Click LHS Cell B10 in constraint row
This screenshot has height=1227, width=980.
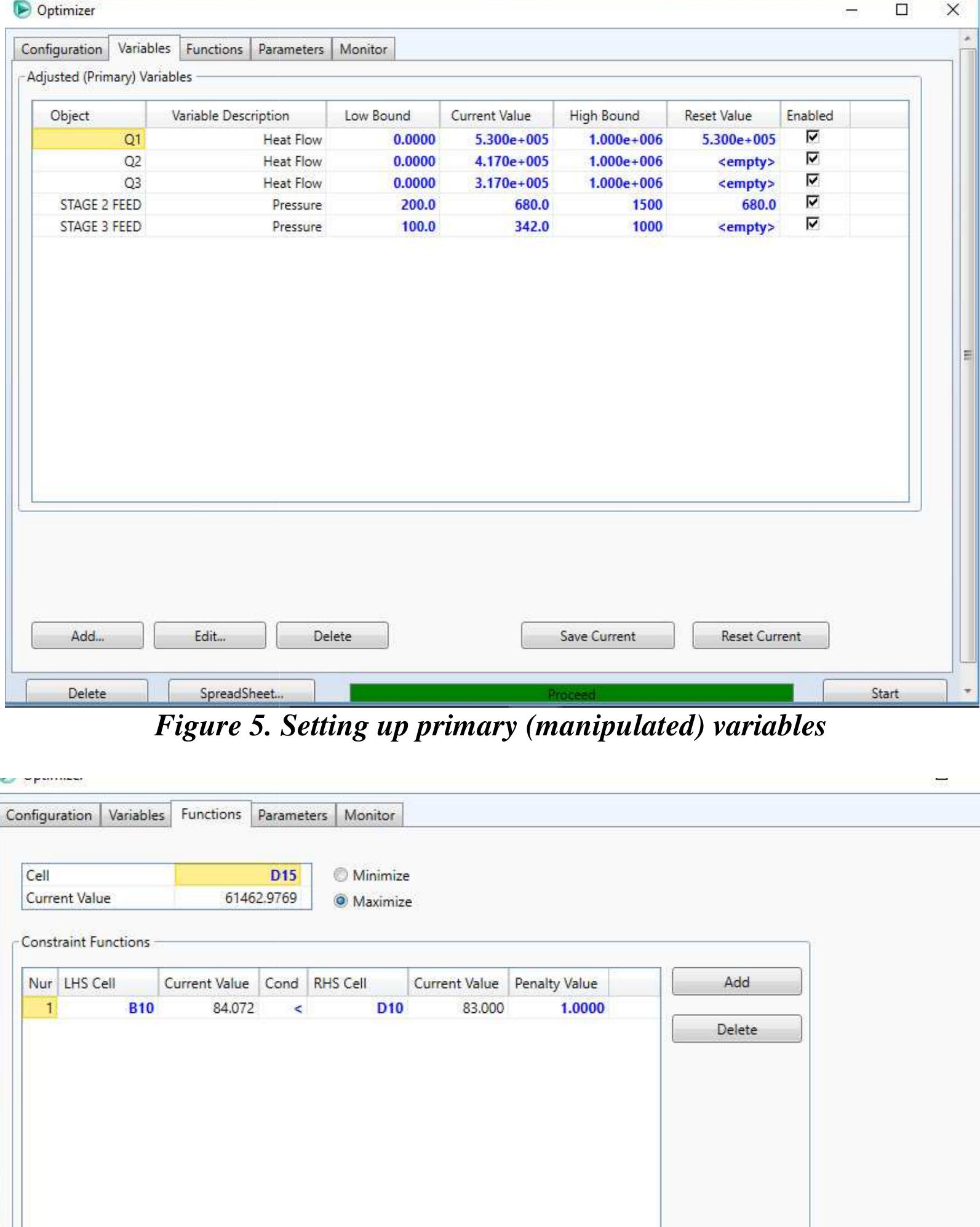[108, 1008]
